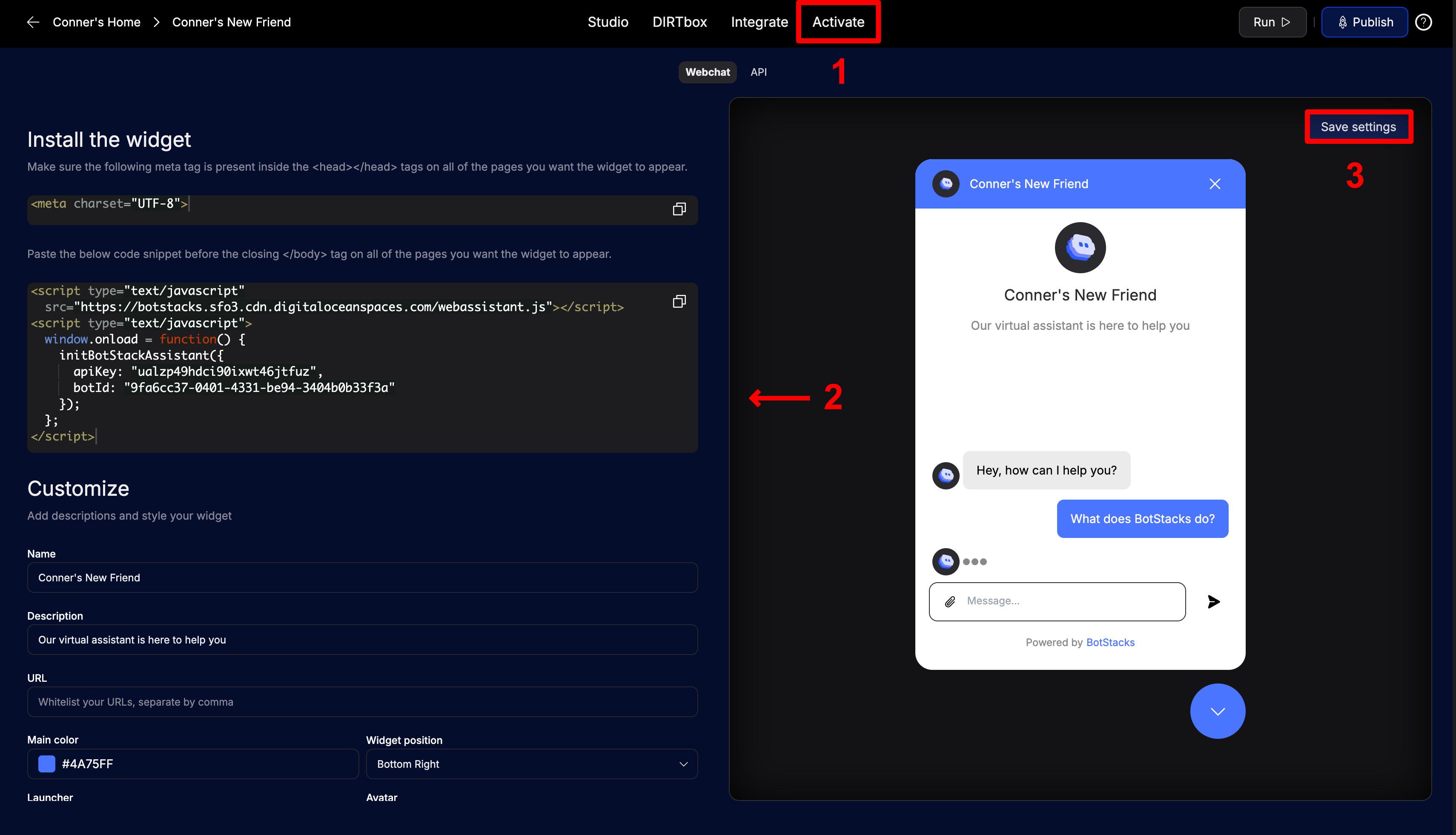Viewport: 1456px width, 835px height.
Task: Open the main color swatch picker
Action: [x=46, y=764]
